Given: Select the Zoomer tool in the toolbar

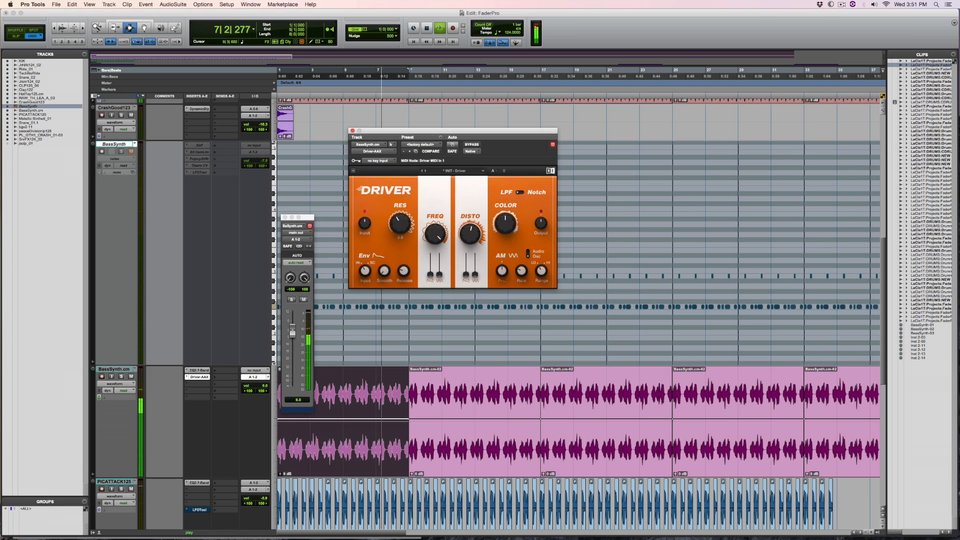Looking at the screenshot, I should [x=97, y=27].
